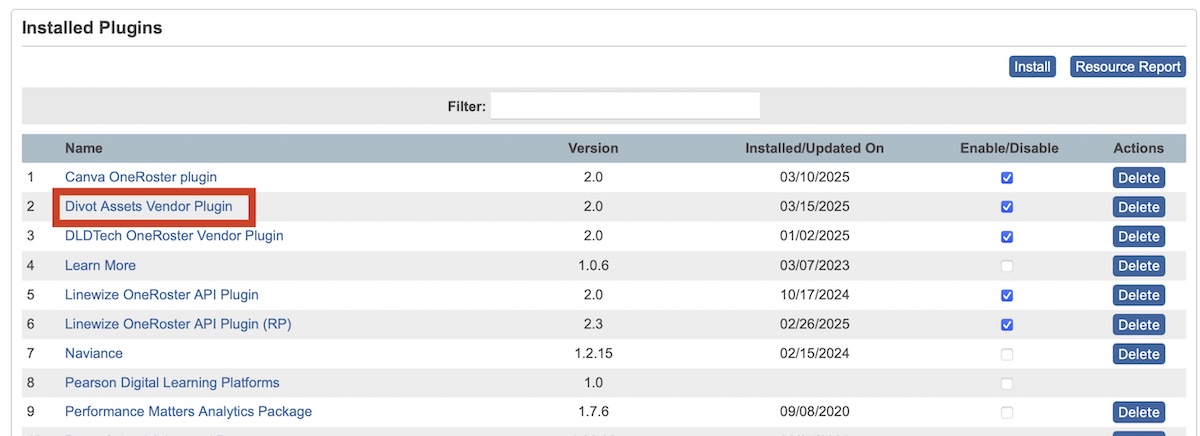Toggle DLDTech OneRoster Vendor Plugin checkbox
The width and height of the screenshot is (1200, 436).
tap(1007, 237)
